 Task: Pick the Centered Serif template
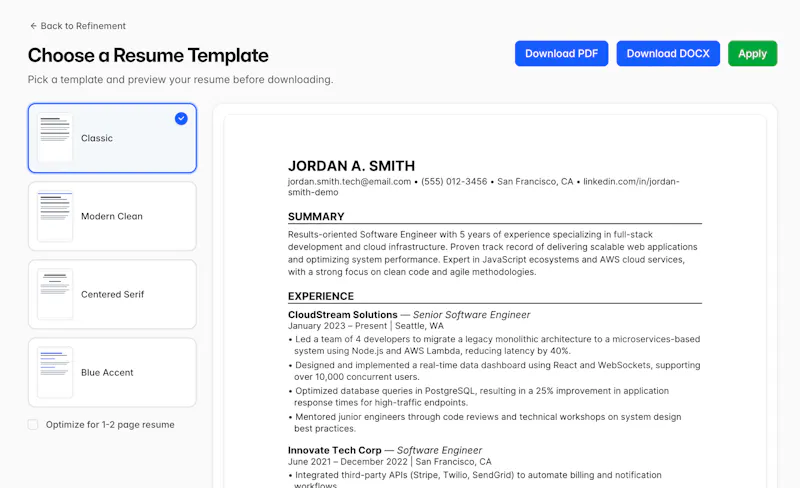pyautogui.click(x=112, y=295)
